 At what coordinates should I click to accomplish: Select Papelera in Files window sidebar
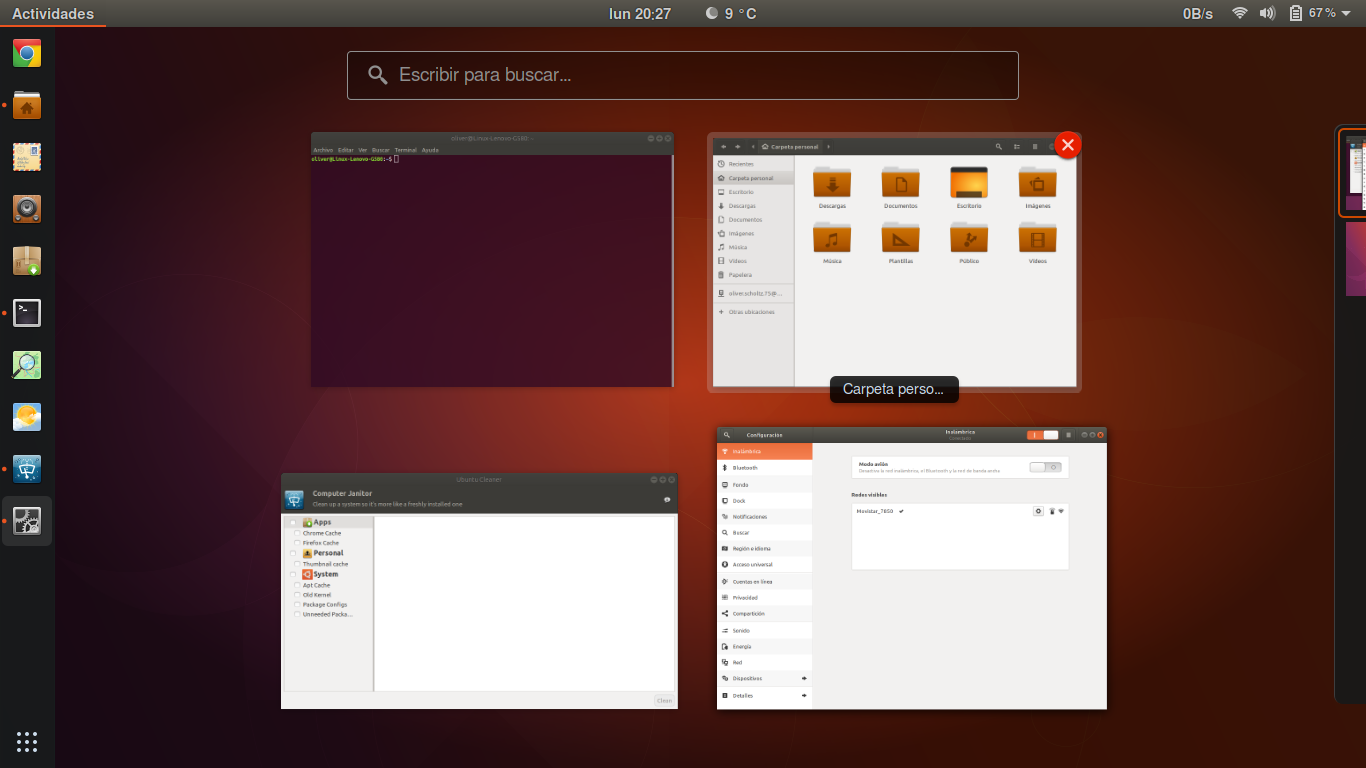pyautogui.click(x=753, y=275)
